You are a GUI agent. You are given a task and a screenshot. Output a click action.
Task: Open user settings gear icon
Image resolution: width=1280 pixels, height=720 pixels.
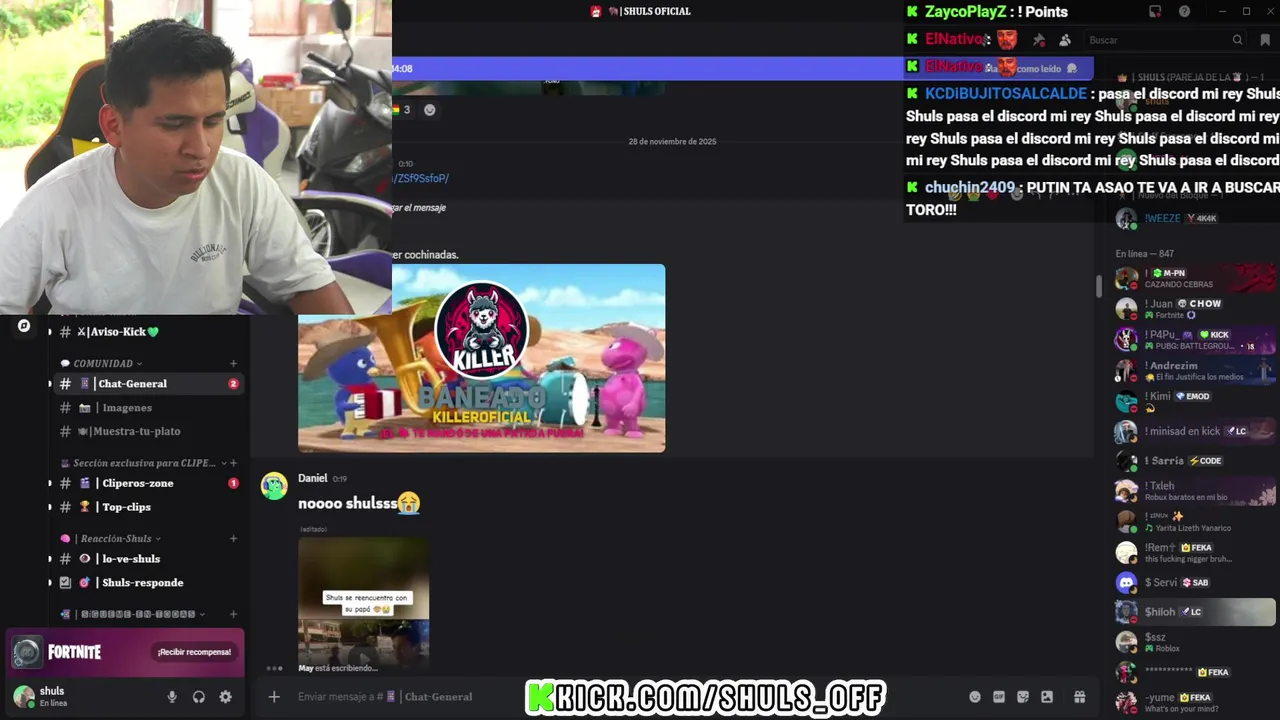pos(225,697)
